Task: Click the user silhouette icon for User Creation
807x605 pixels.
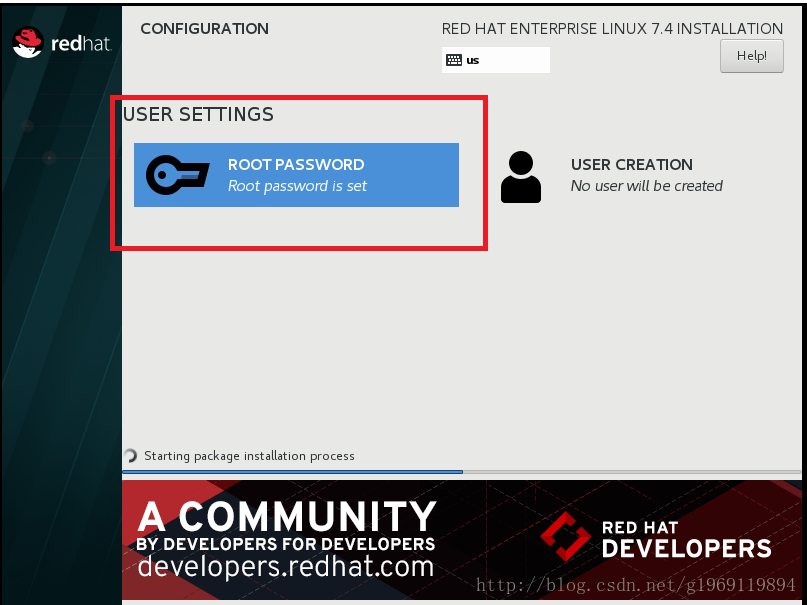Action: pyautogui.click(x=521, y=176)
